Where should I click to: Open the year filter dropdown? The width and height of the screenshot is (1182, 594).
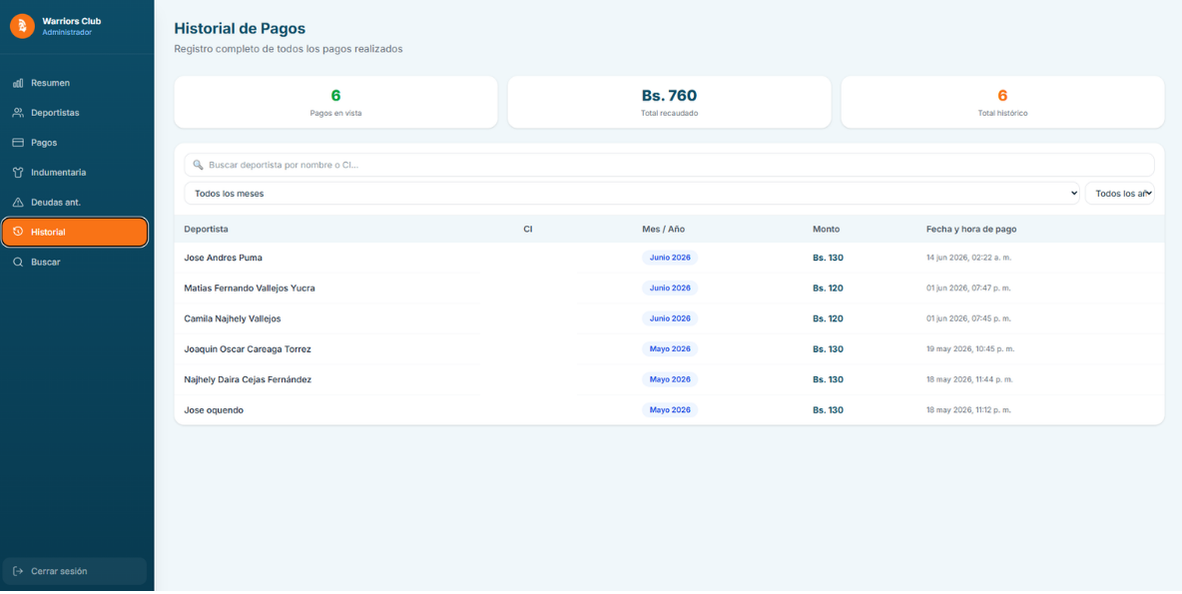(1119, 194)
